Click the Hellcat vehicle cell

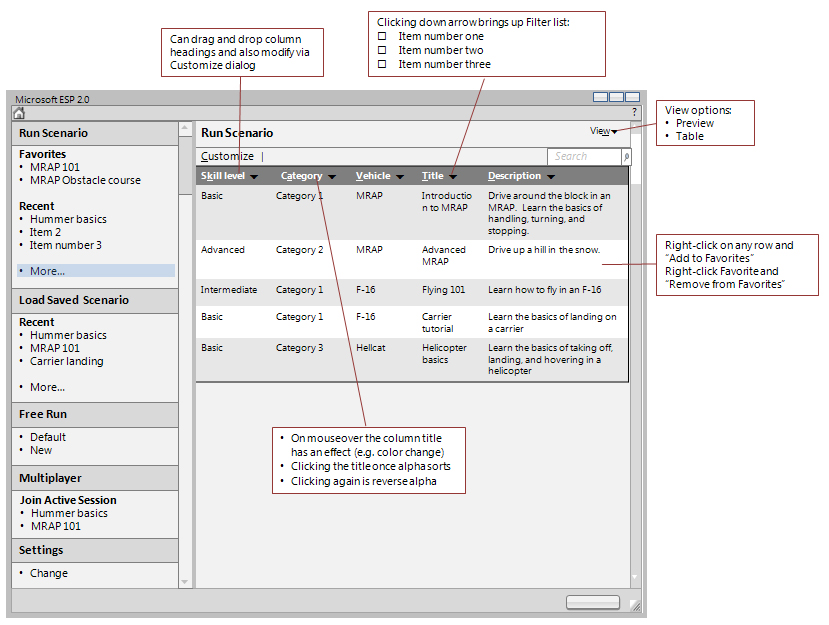coord(371,348)
